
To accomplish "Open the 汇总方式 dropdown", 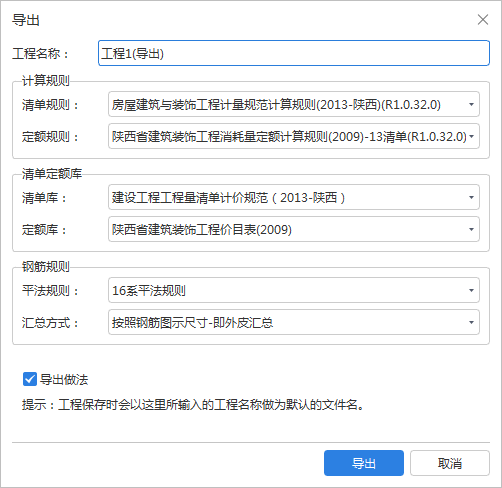I will (x=294, y=322).
